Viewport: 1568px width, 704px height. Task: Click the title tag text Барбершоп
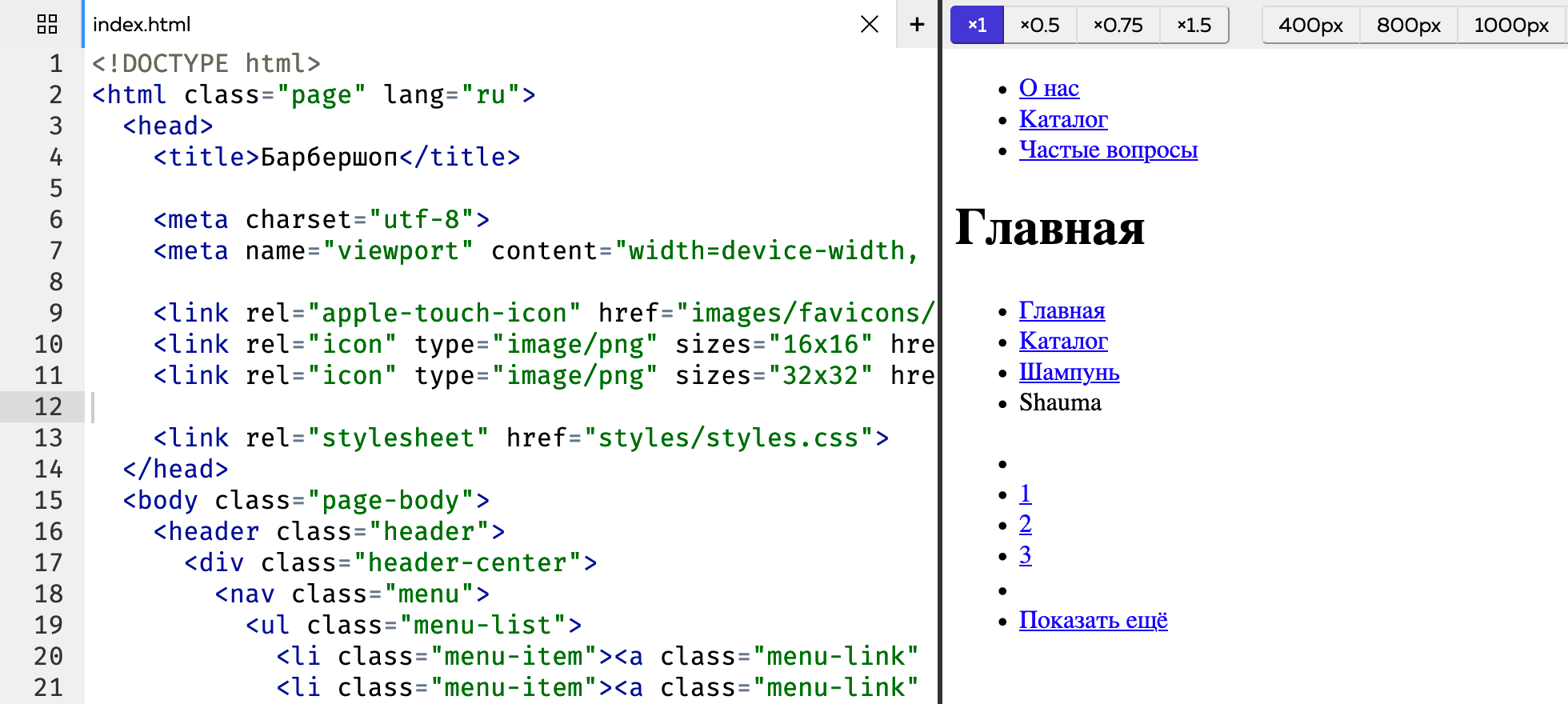coord(330,157)
